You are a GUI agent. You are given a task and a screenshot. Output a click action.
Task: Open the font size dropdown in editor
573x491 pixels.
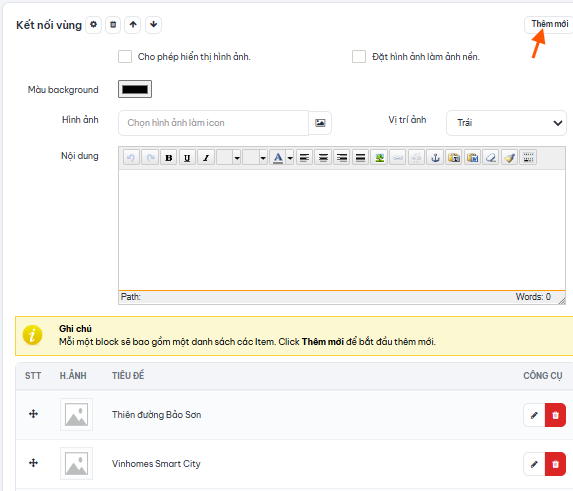coord(255,157)
